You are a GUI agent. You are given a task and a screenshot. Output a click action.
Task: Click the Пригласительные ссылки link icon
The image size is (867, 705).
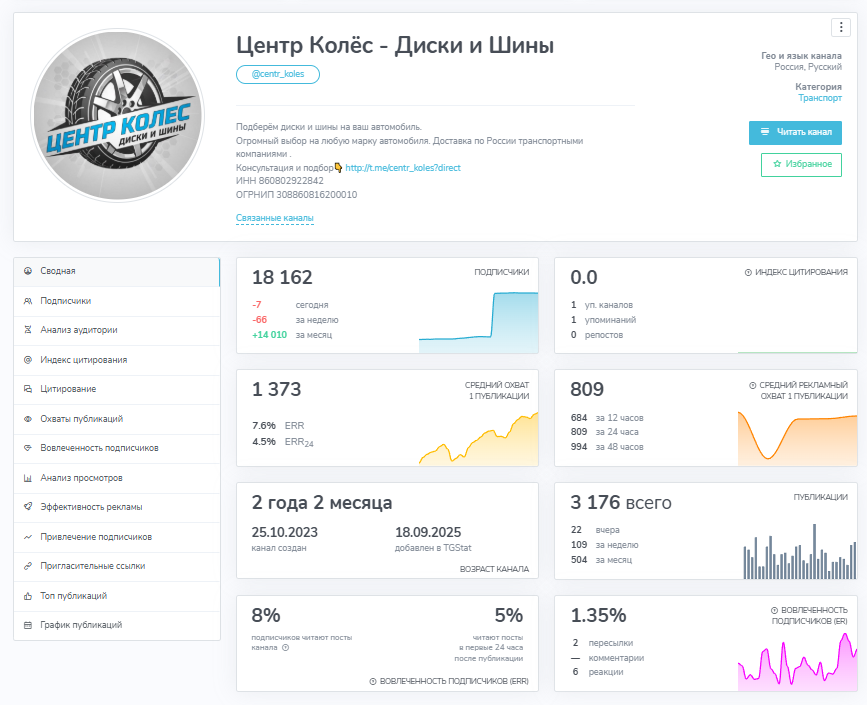coord(28,566)
